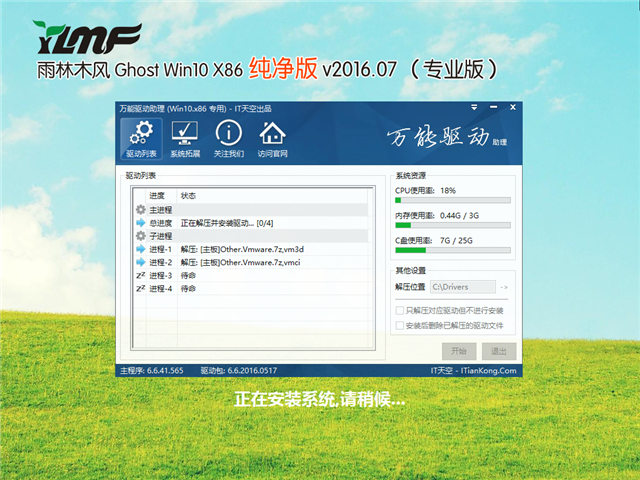Open the 关注我们 info tab
Image resolution: width=640 pixels, height=480 pixels.
(229, 139)
